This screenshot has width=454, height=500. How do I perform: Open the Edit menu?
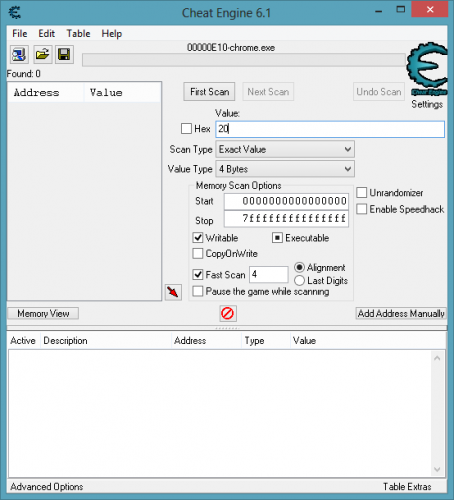coord(46,34)
